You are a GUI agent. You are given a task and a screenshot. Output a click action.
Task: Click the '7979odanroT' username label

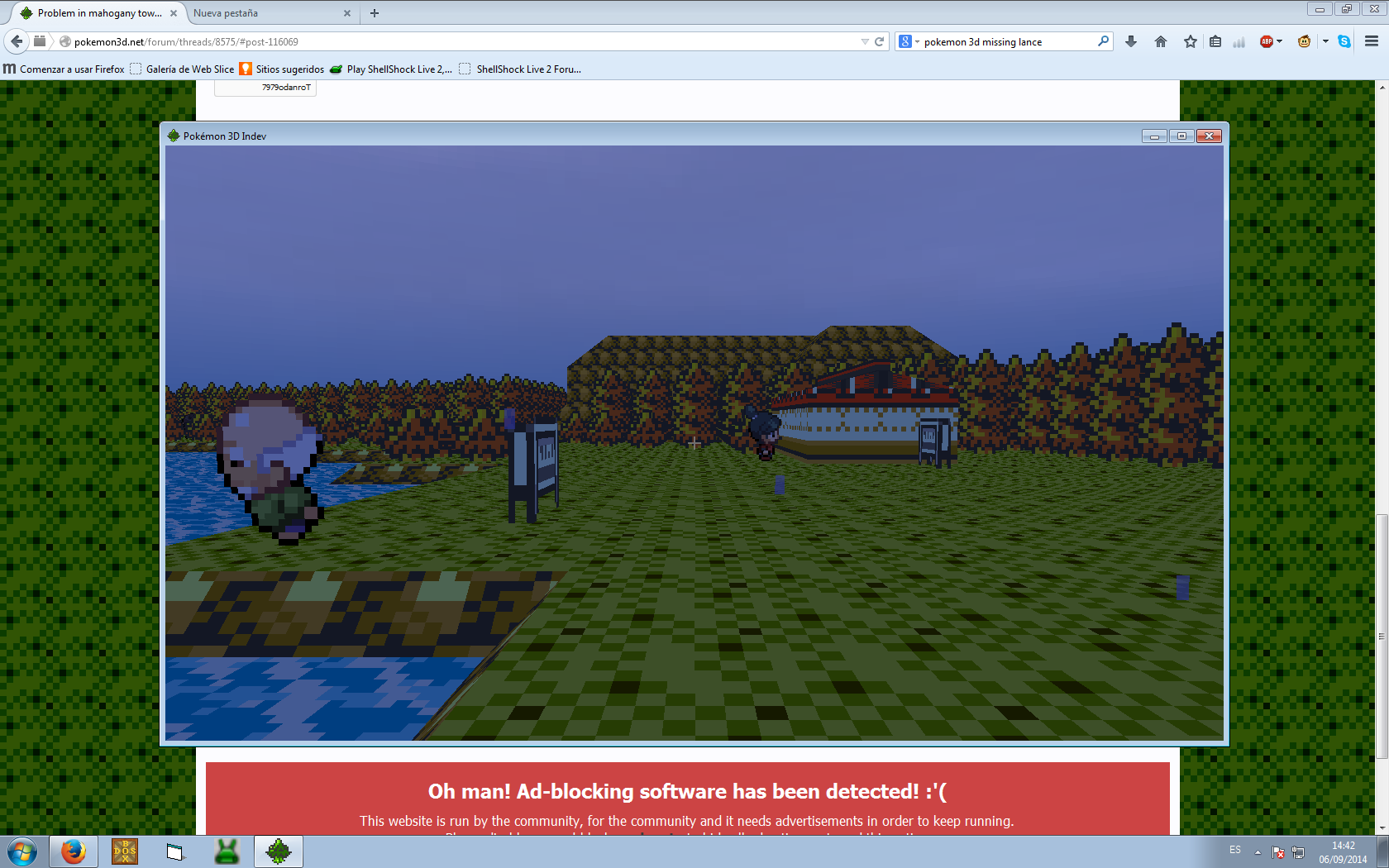tap(286, 87)
